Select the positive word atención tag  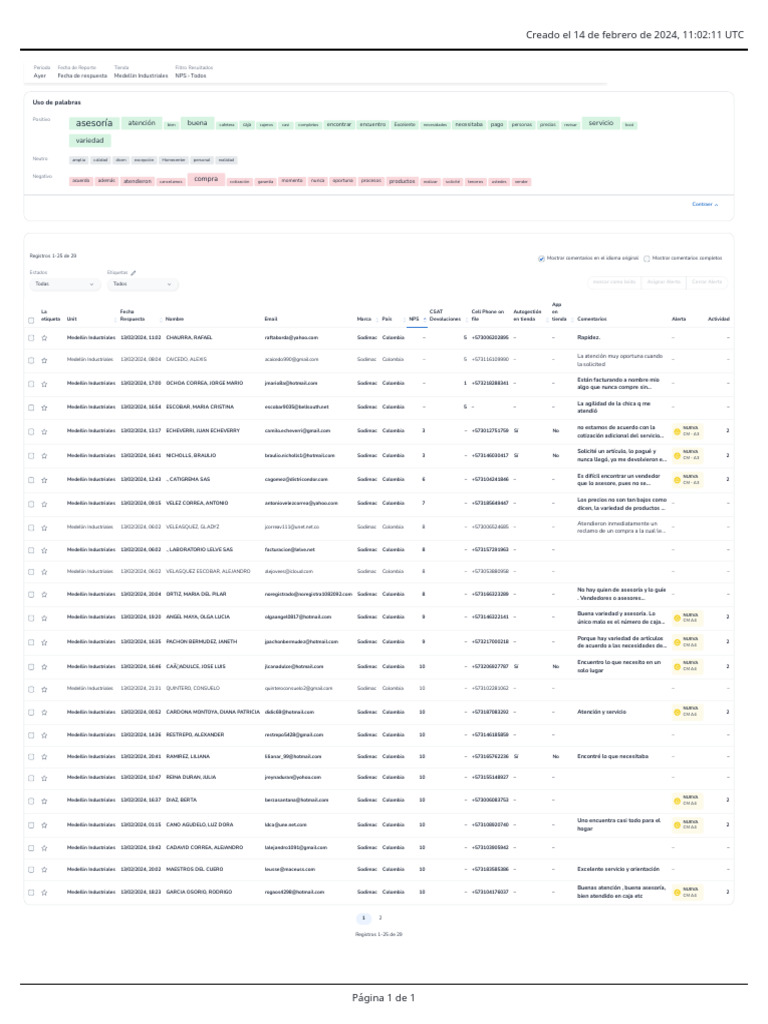[x=142, y=123]
